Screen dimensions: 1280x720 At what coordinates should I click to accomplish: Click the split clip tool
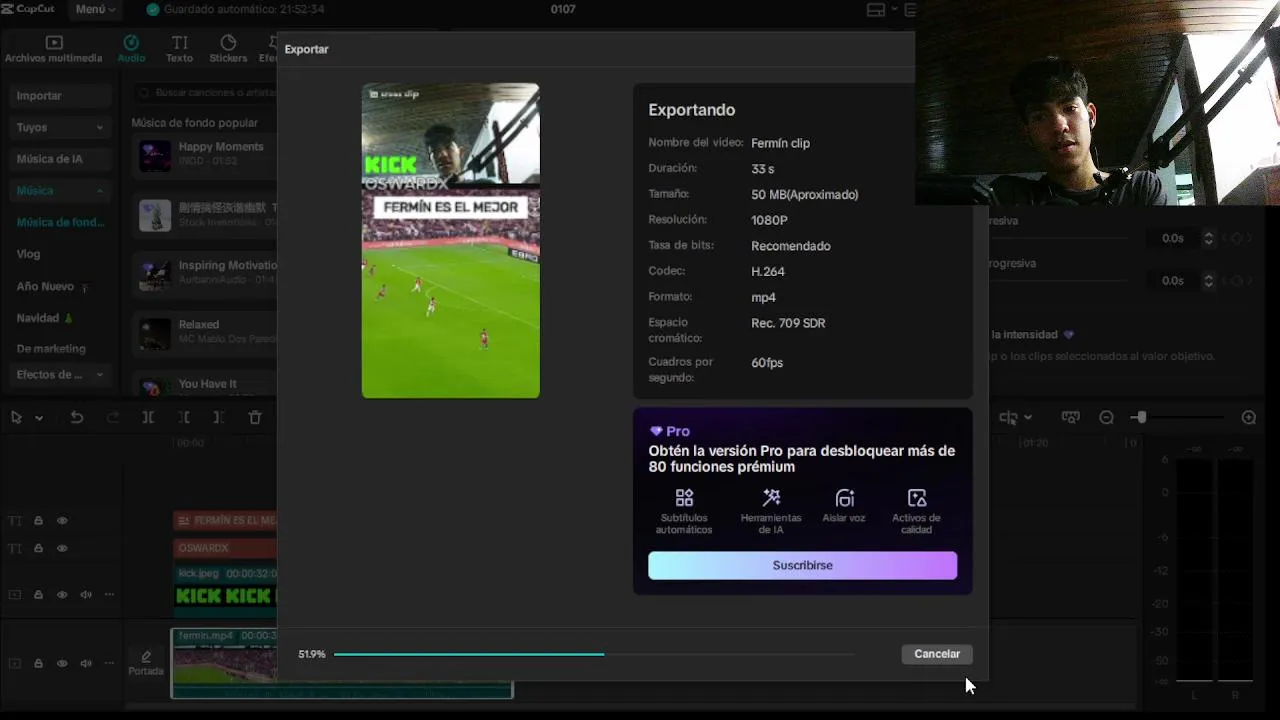coord(148,417)
